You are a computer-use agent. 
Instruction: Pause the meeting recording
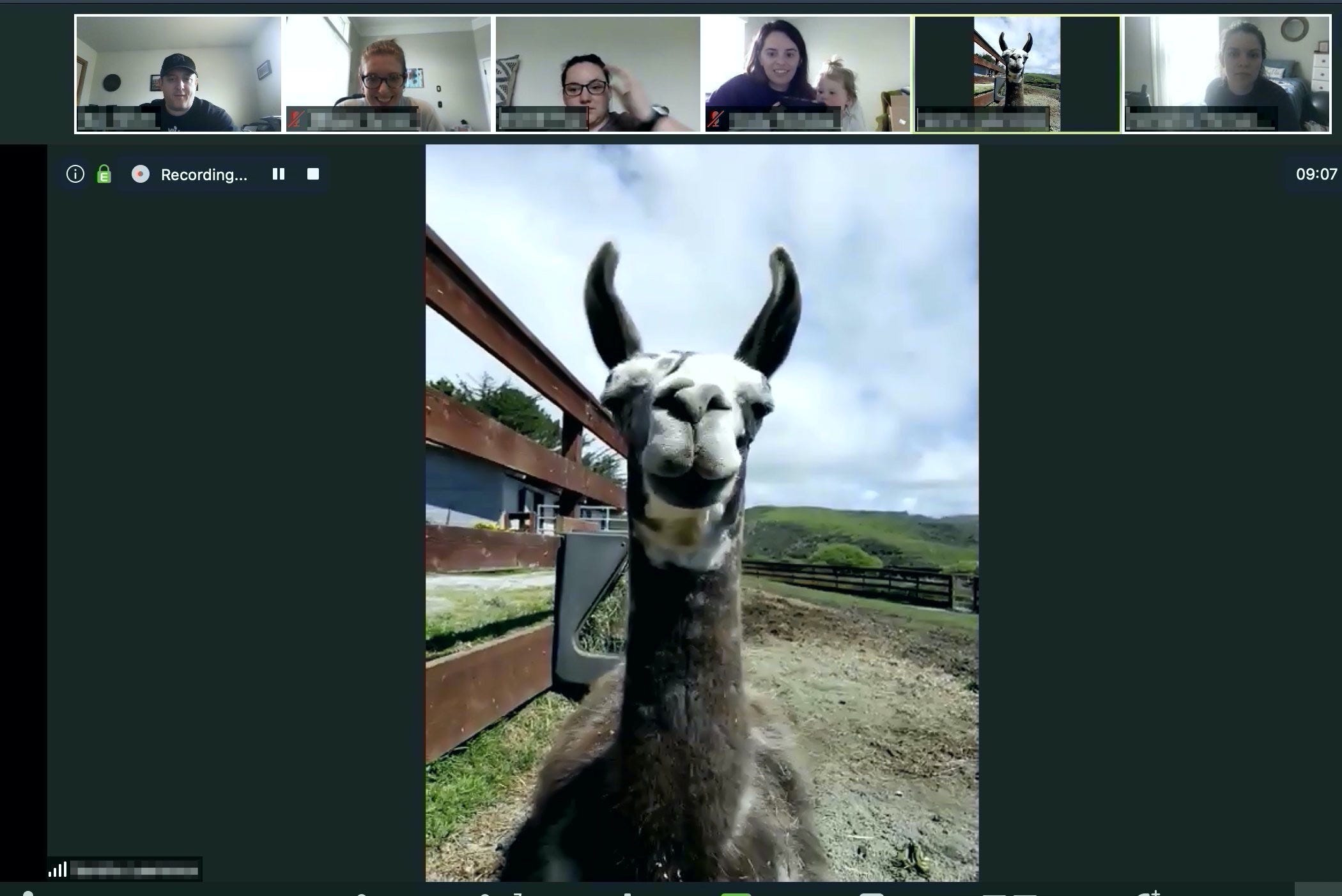pyautogui.click(x=279, y=174)
